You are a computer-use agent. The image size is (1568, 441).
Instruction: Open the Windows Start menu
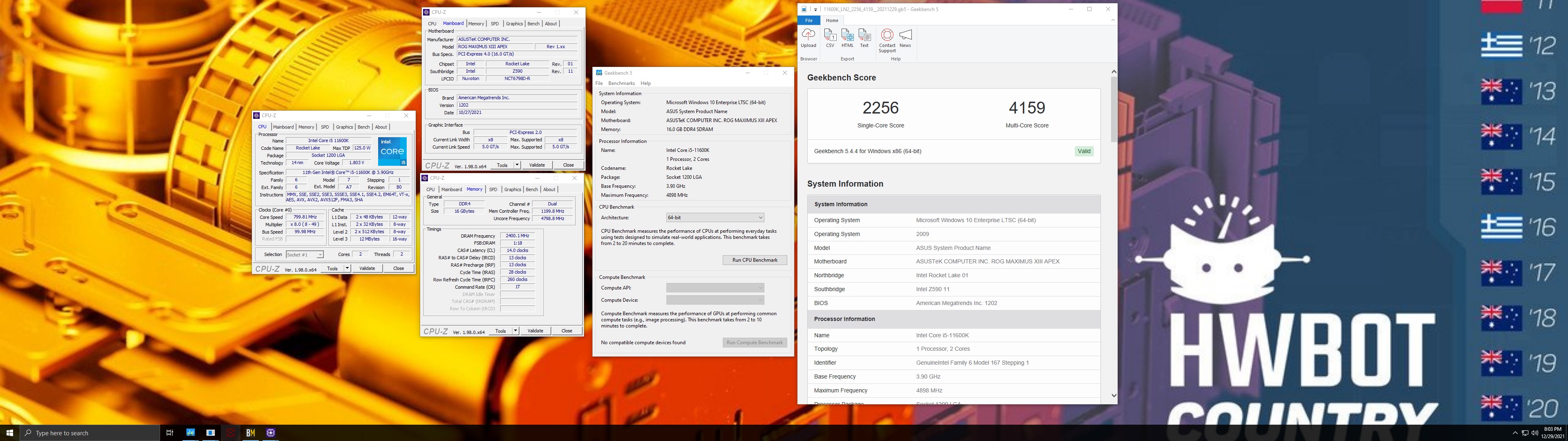click(10, 433)
